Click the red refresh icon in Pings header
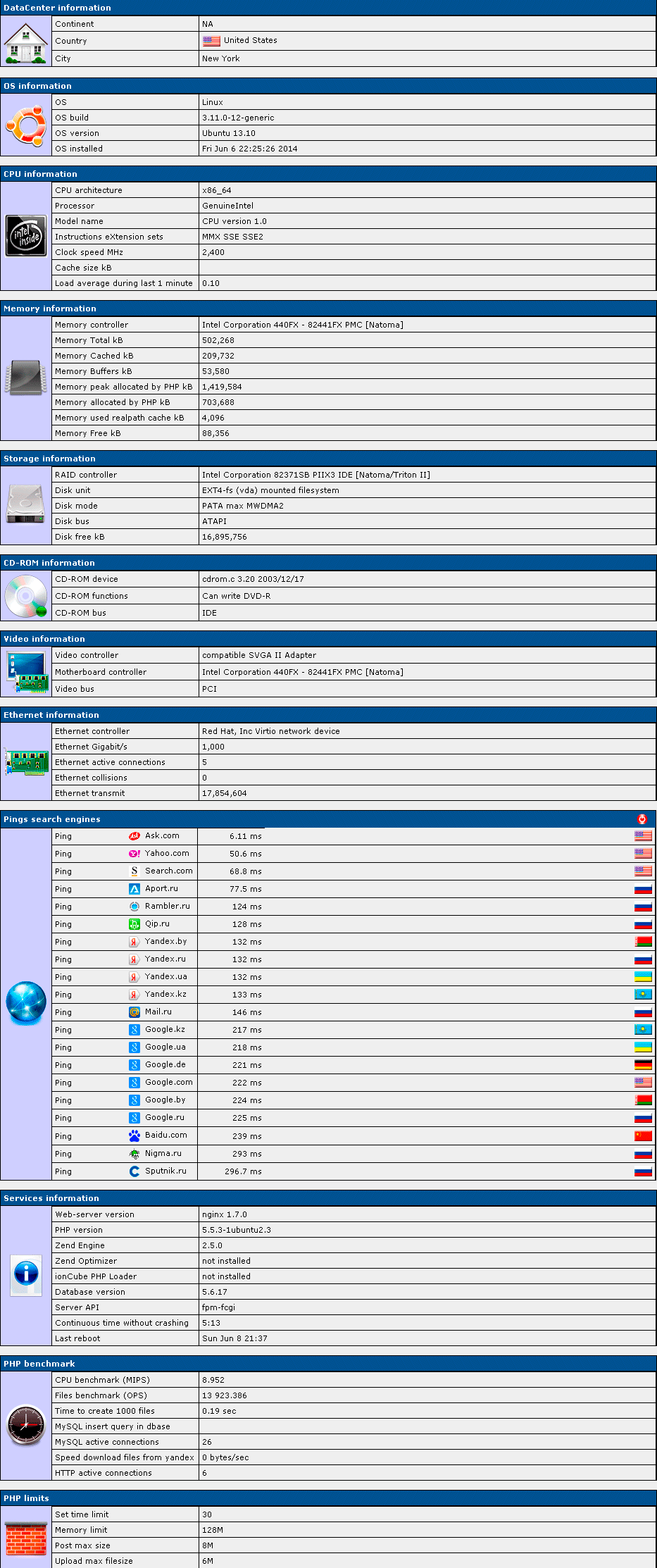 (x=642, y=819)
